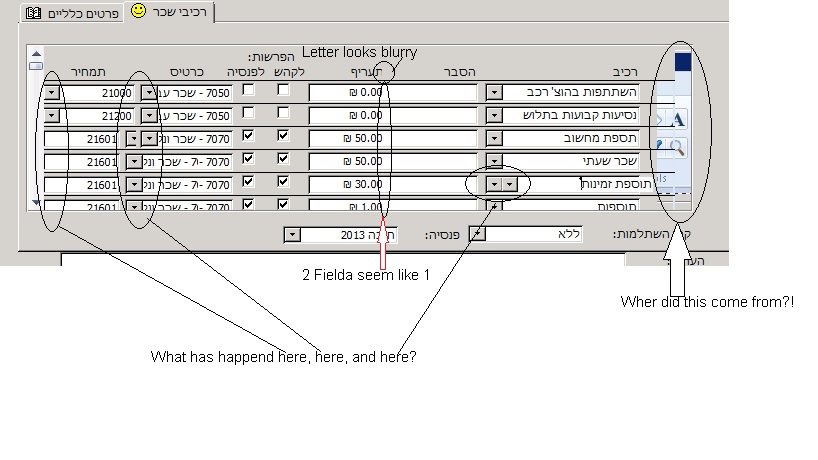Uncheck לקהש for שכר שעתי row
Screen dimensions: 818x460
pyautogui.click(x=283, y=159)
